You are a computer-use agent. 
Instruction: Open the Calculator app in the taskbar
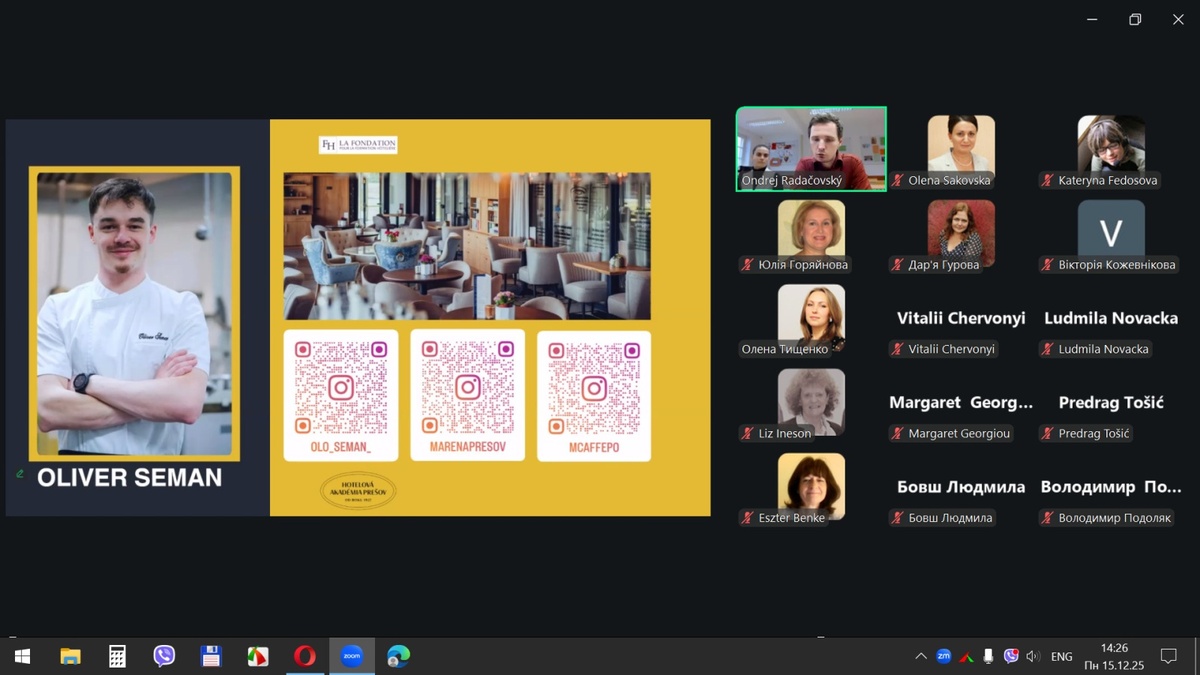117,656
